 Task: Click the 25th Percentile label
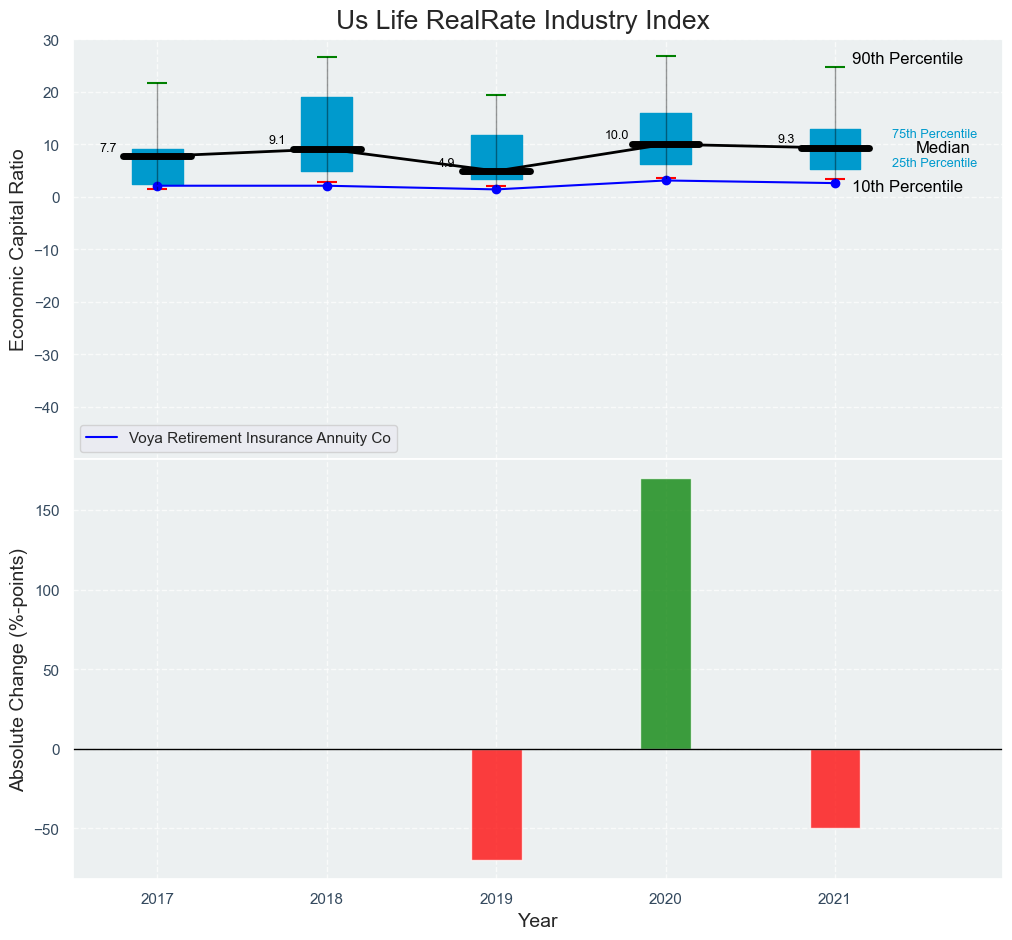tap(934, 163)
